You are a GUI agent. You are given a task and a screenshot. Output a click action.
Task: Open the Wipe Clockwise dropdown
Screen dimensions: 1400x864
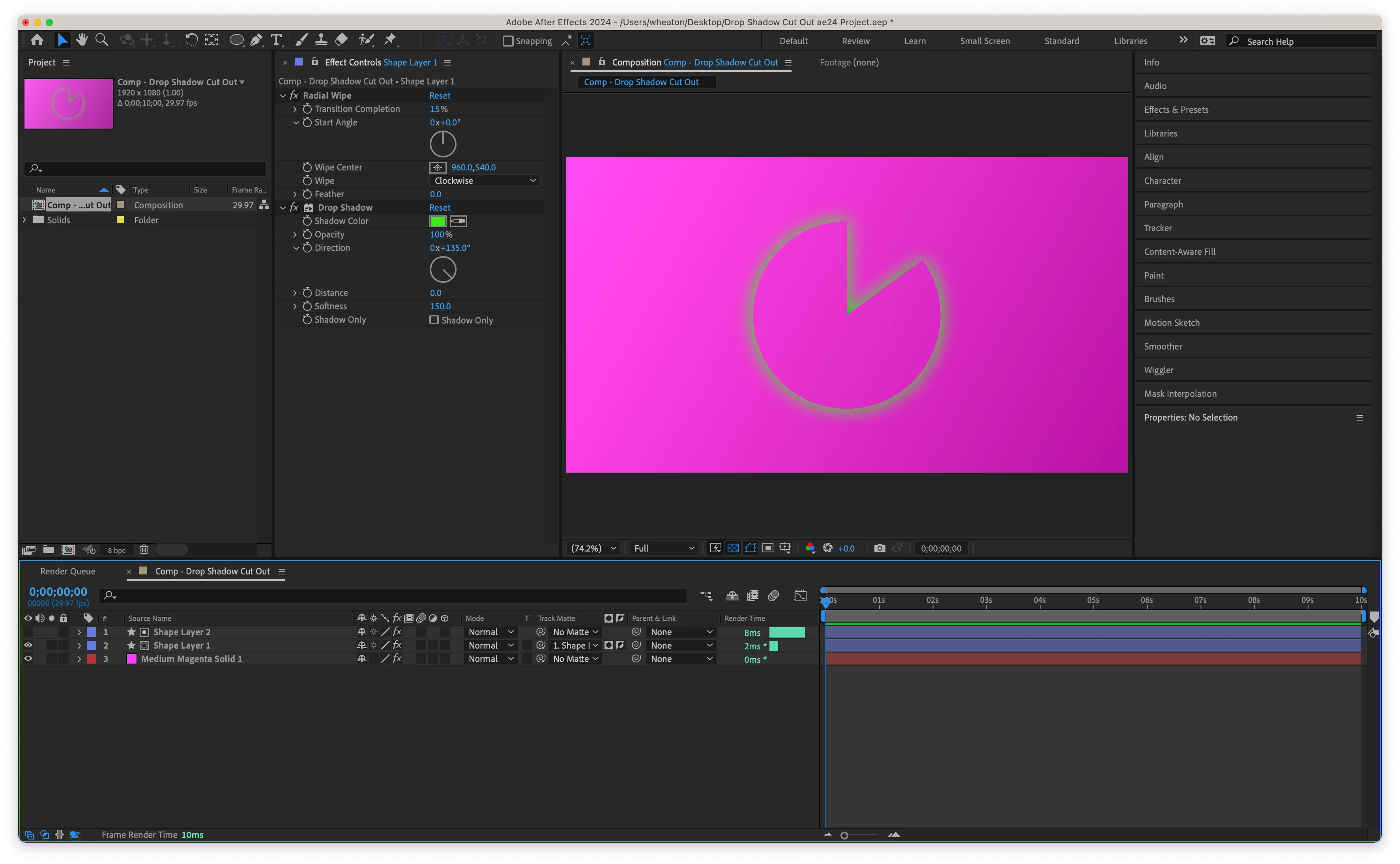tap(484, 181)
